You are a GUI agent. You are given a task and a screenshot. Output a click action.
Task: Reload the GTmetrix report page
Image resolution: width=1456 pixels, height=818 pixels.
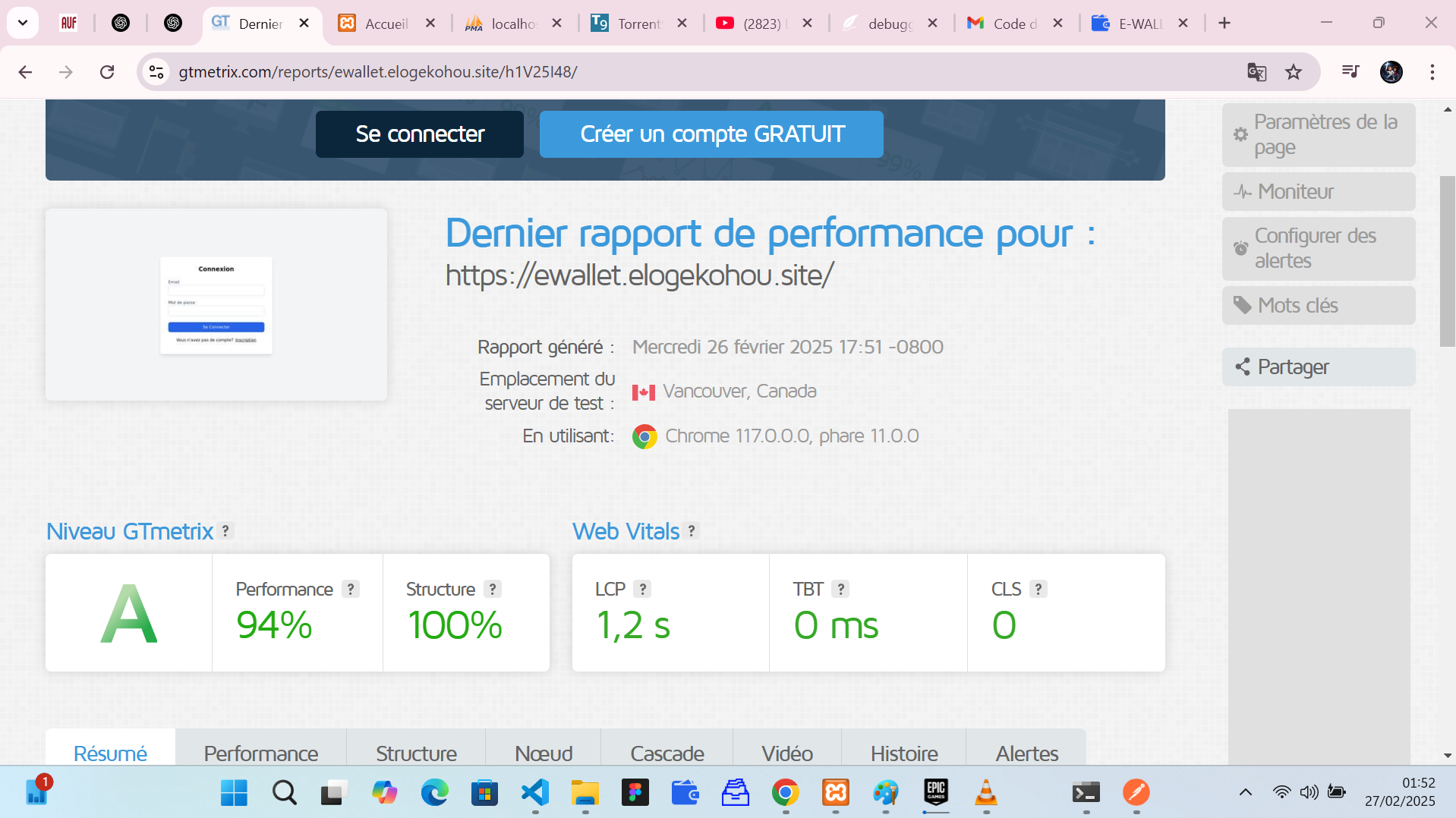click(107, 72)
